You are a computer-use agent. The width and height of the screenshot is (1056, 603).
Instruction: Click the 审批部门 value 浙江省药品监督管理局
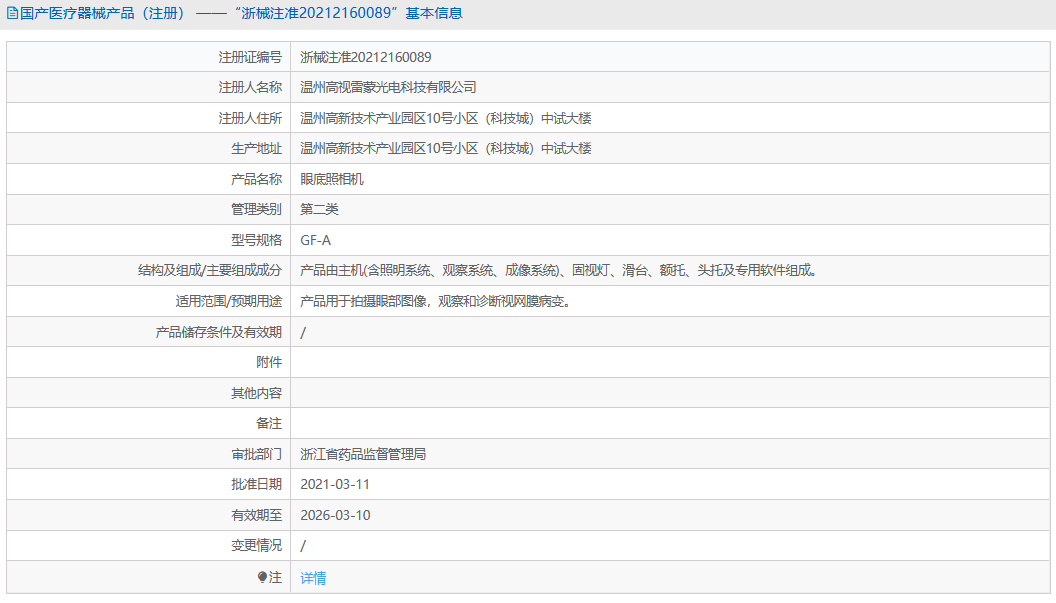pyautogui.click(x=368, y=453)
